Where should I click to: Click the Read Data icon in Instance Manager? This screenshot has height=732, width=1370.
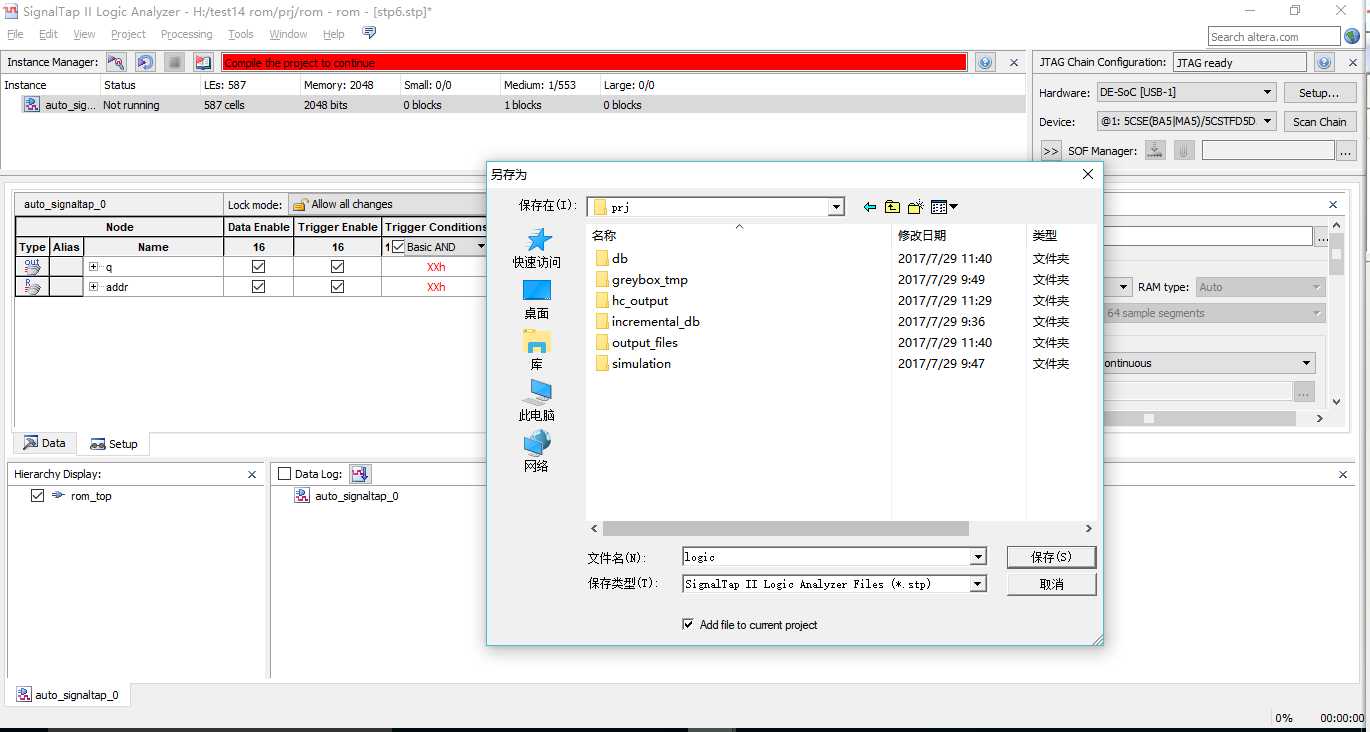tap(204, 62)
